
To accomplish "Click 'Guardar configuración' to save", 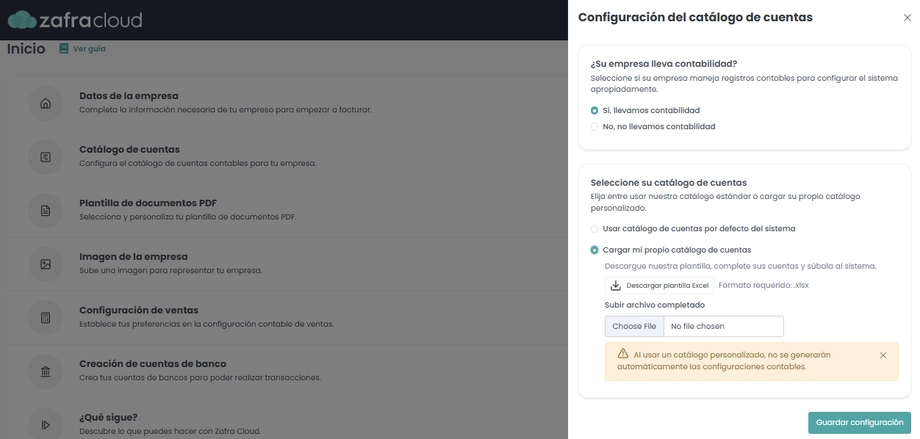I will pyautogui.click(x=859, y=423).
